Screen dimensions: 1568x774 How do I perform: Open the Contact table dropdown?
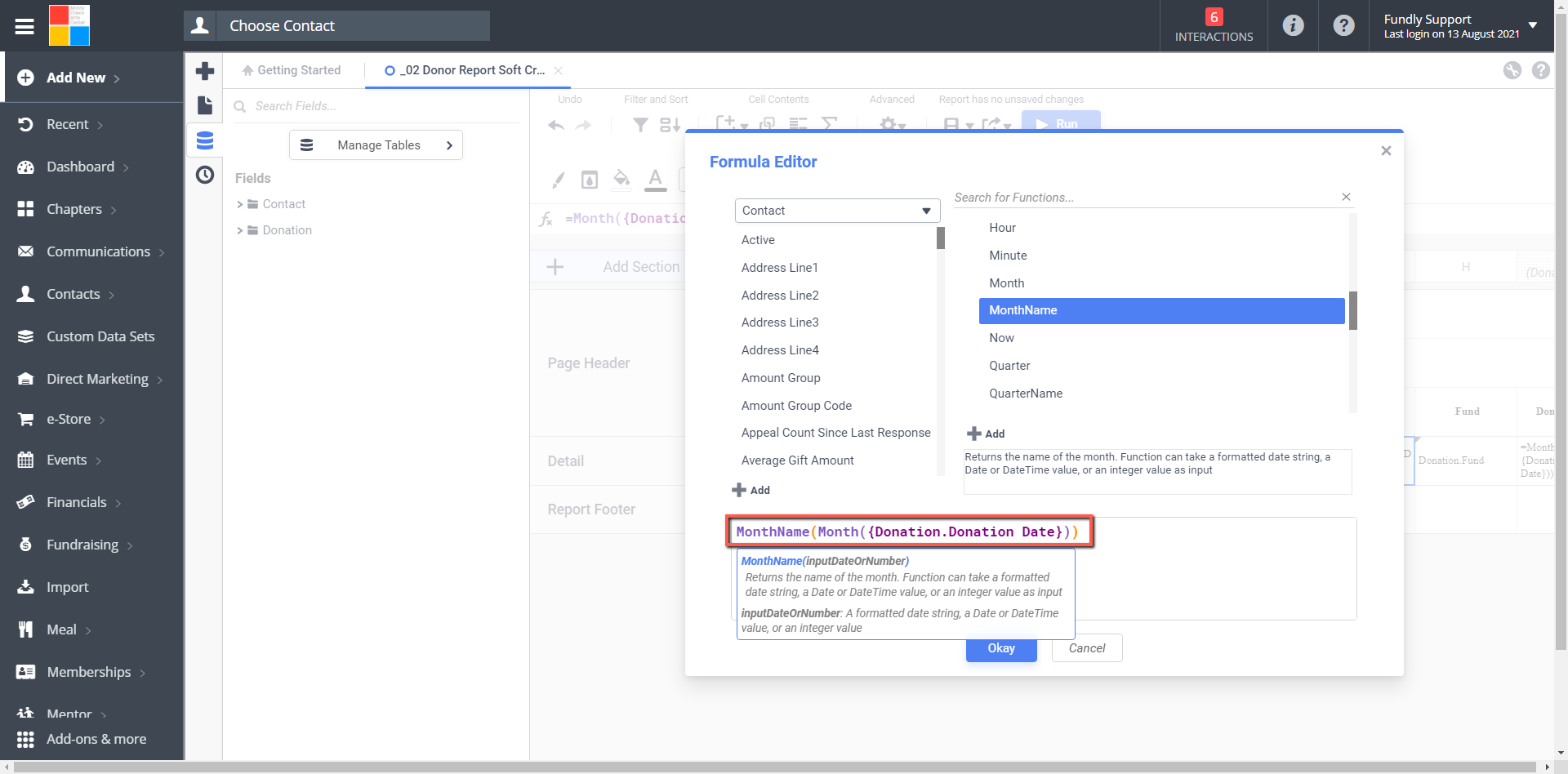(837, 211)
